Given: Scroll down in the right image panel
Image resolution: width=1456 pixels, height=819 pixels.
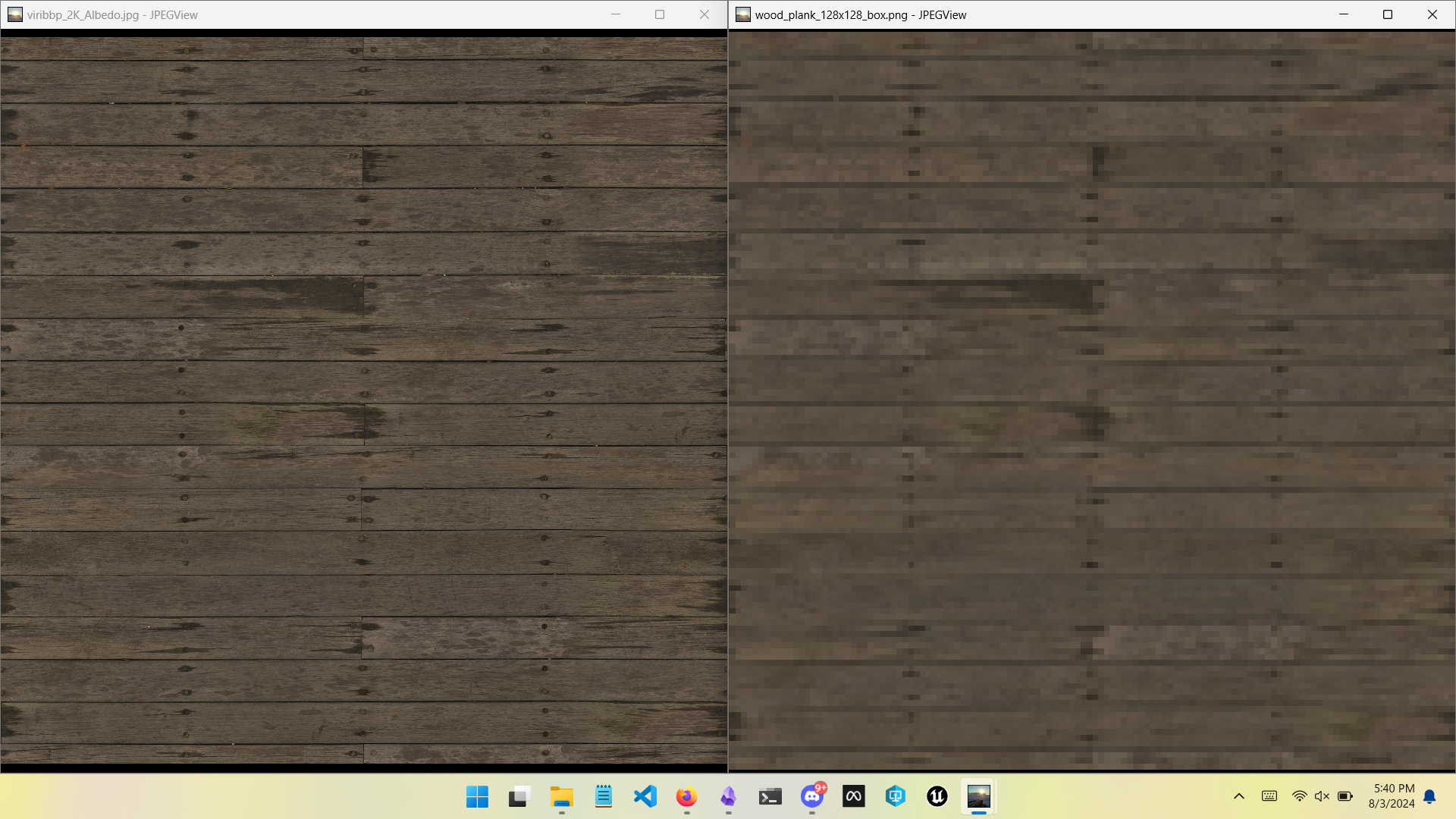Looking at the screenshot, I should coord(1092,400).
